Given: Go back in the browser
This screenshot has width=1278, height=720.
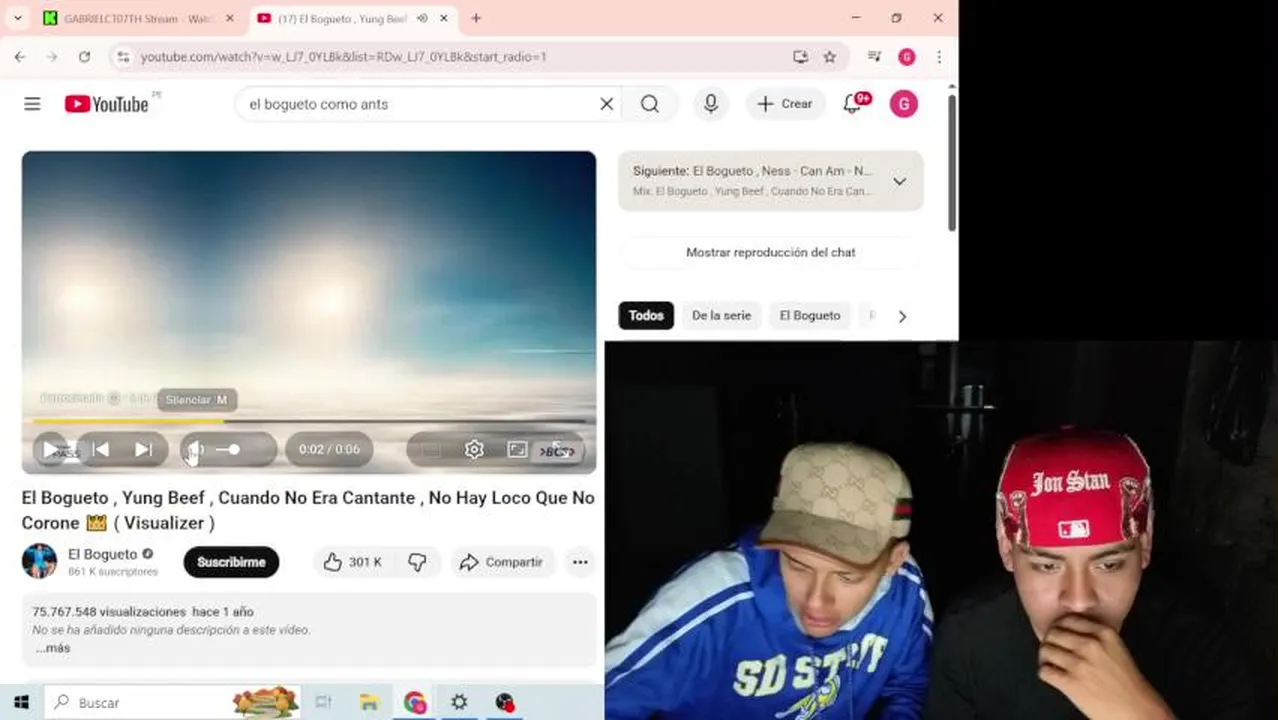Looking at the screenshot, I should (20, 57).
